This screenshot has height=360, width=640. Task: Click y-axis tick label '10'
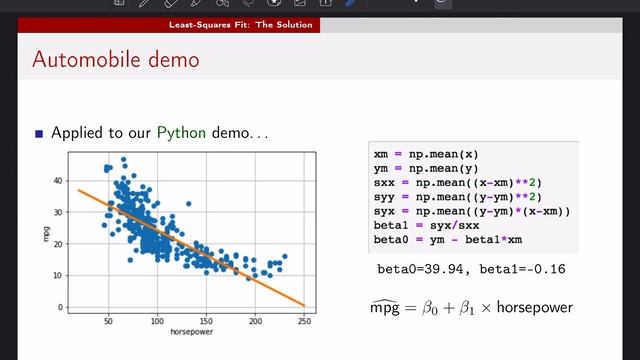(58, 276)
